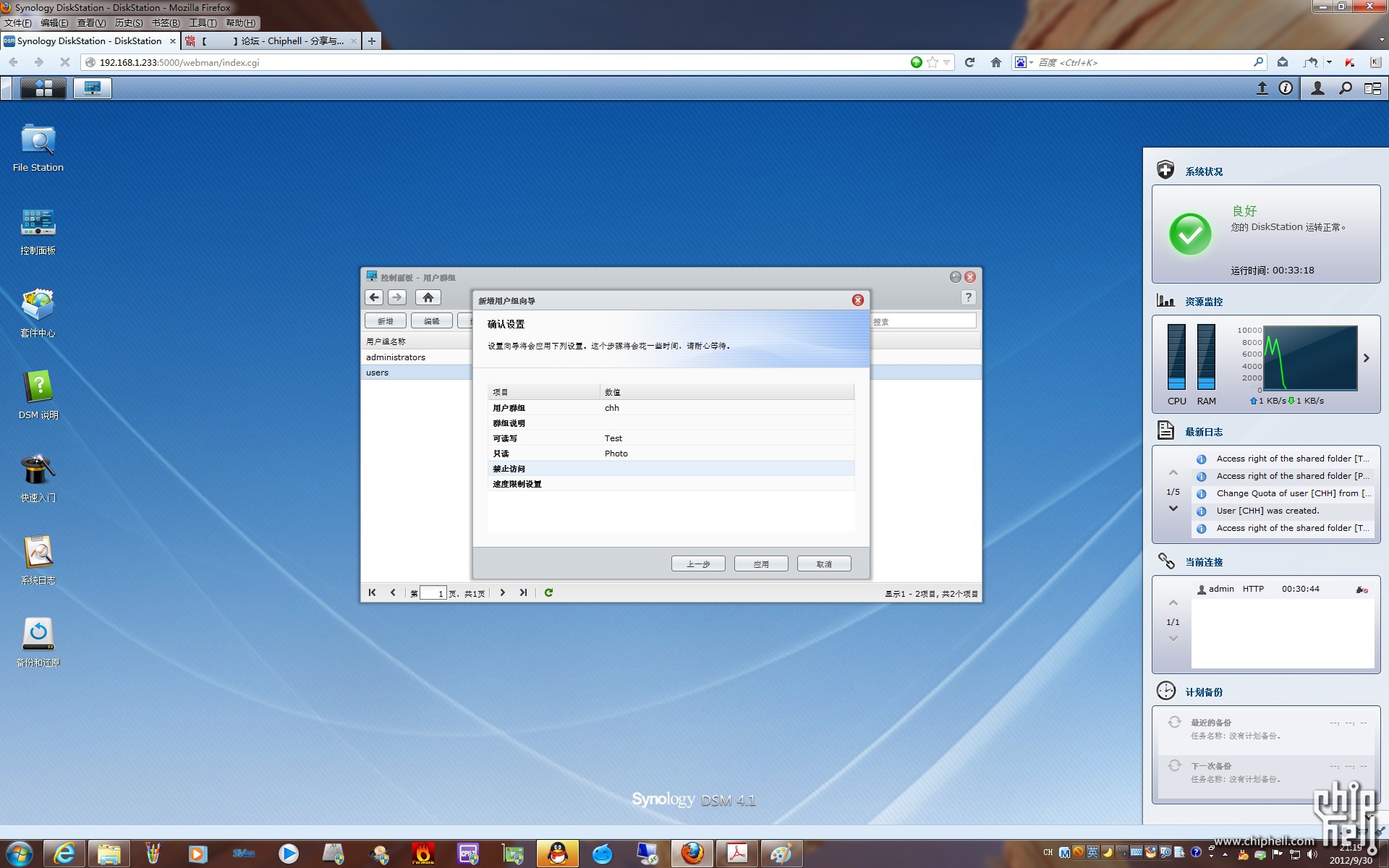Click the help question mark in 控制面板
This screenshot has width=1389, height=868.
coord(968,297)
